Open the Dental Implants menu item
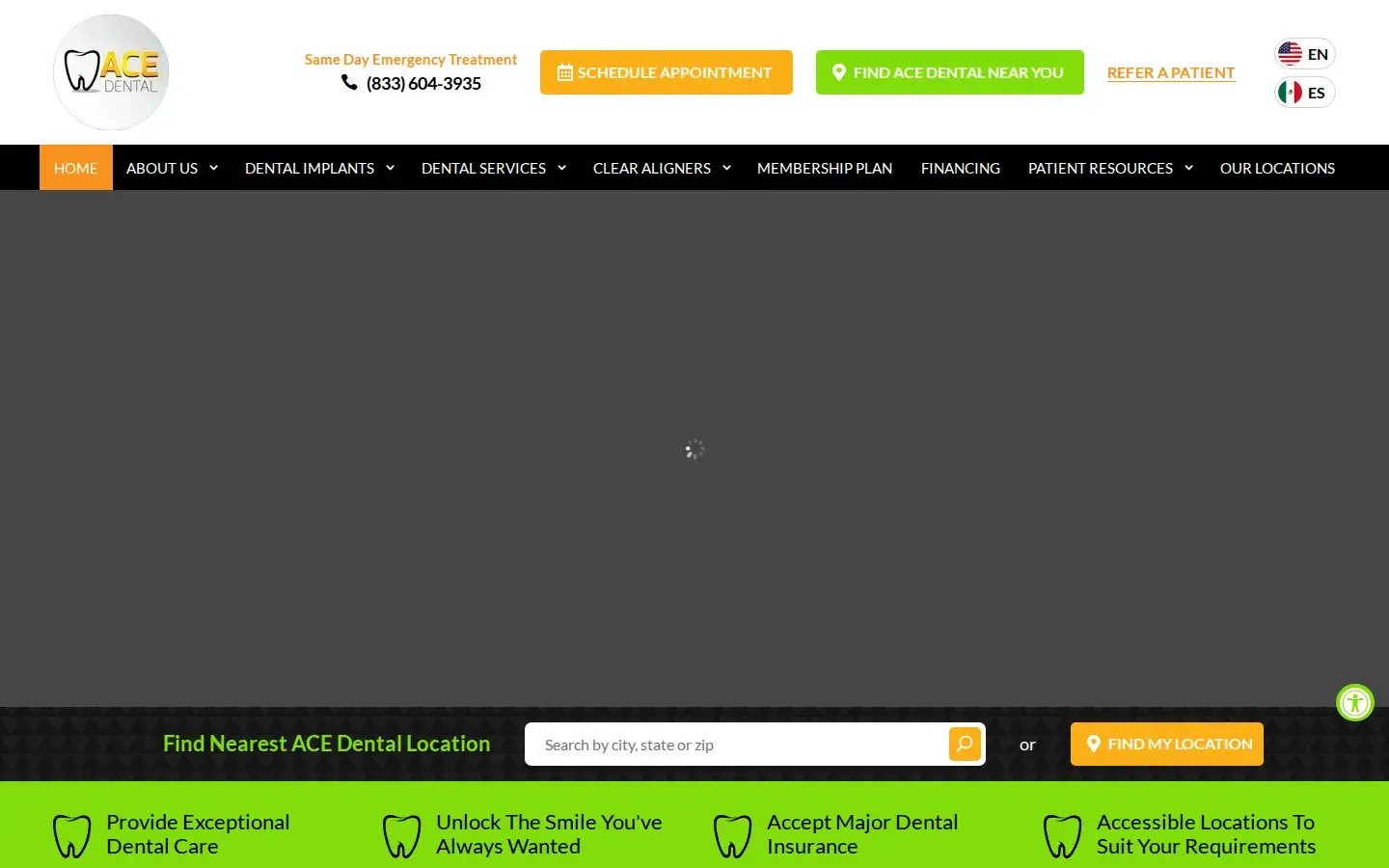 coord(310,168)
